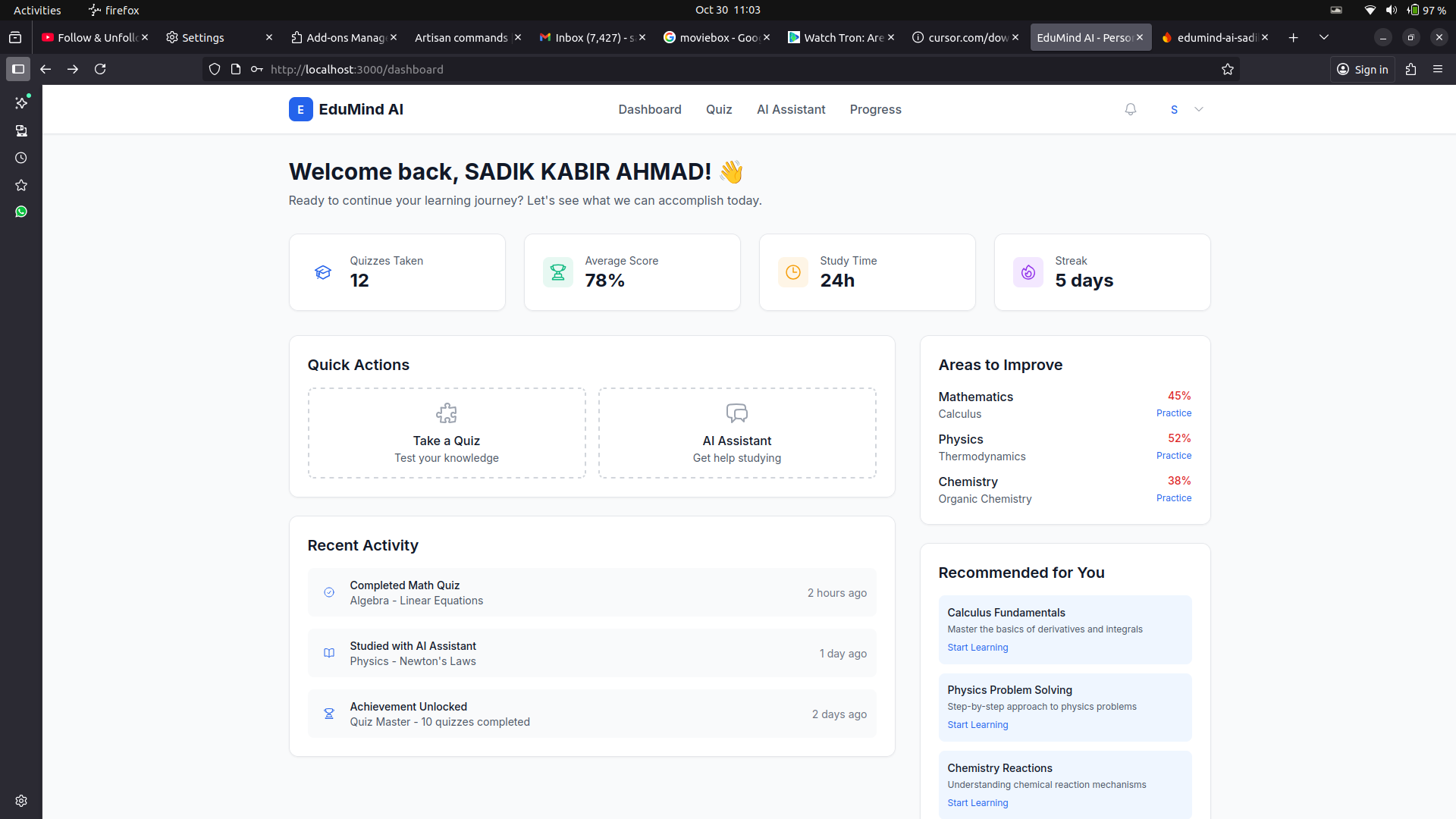
Task: Bookmark this page with the star icon
Action: [x=1228, y=69]
